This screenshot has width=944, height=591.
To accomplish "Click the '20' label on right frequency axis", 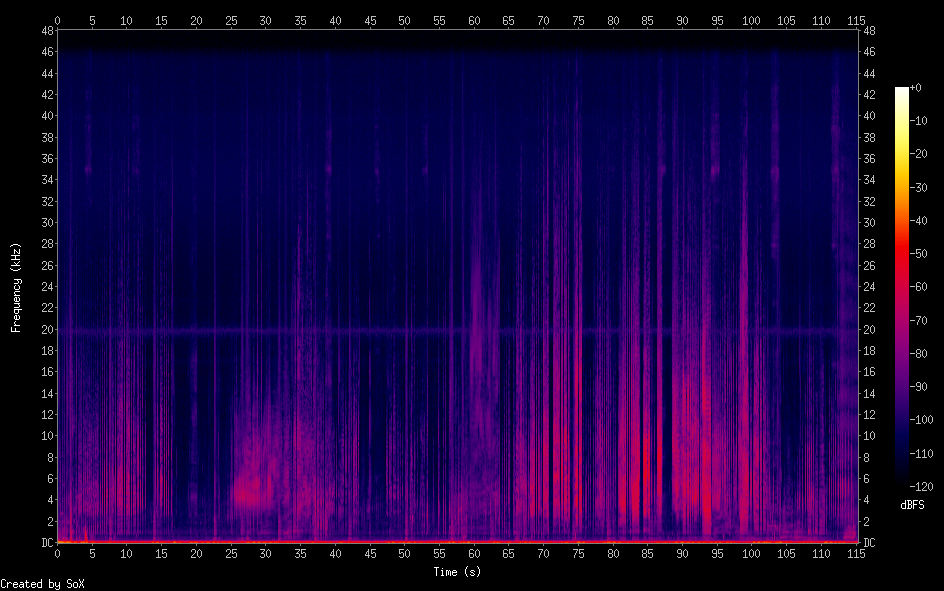I will [869, 330].
